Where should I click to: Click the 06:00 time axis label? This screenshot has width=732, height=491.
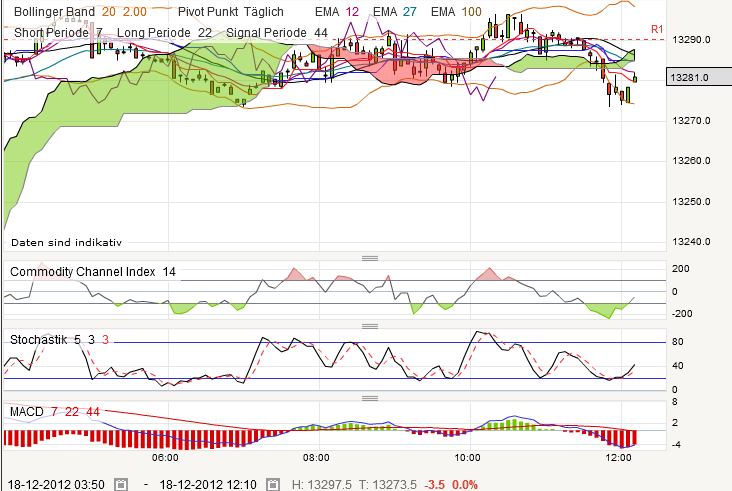pyautogui.click(x=165, y=457)
